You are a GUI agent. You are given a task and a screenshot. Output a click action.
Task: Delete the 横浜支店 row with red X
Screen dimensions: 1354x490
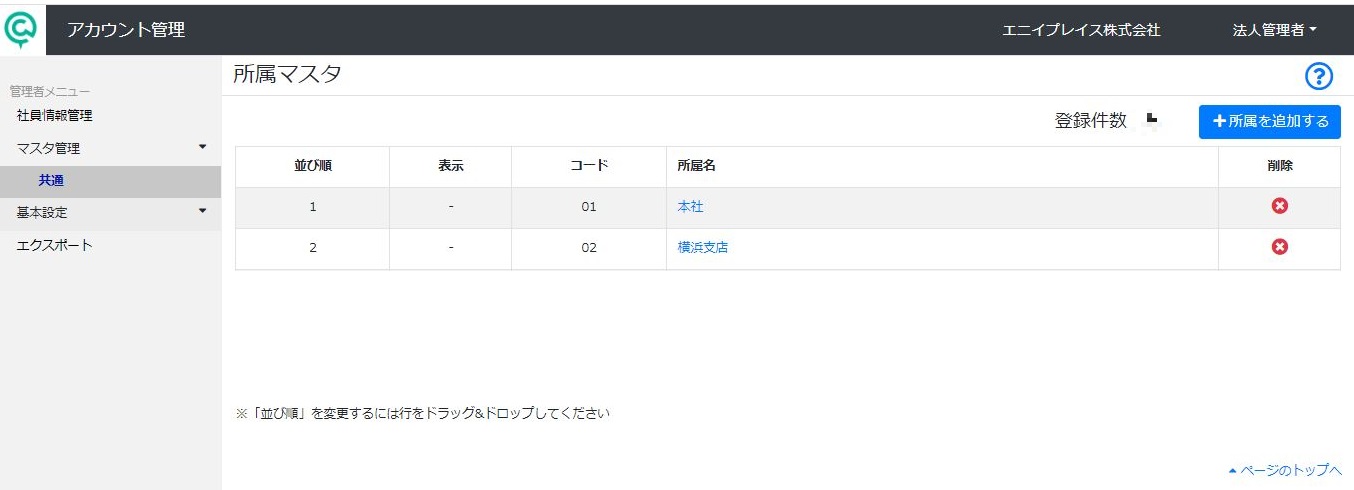click(1279, 247)
